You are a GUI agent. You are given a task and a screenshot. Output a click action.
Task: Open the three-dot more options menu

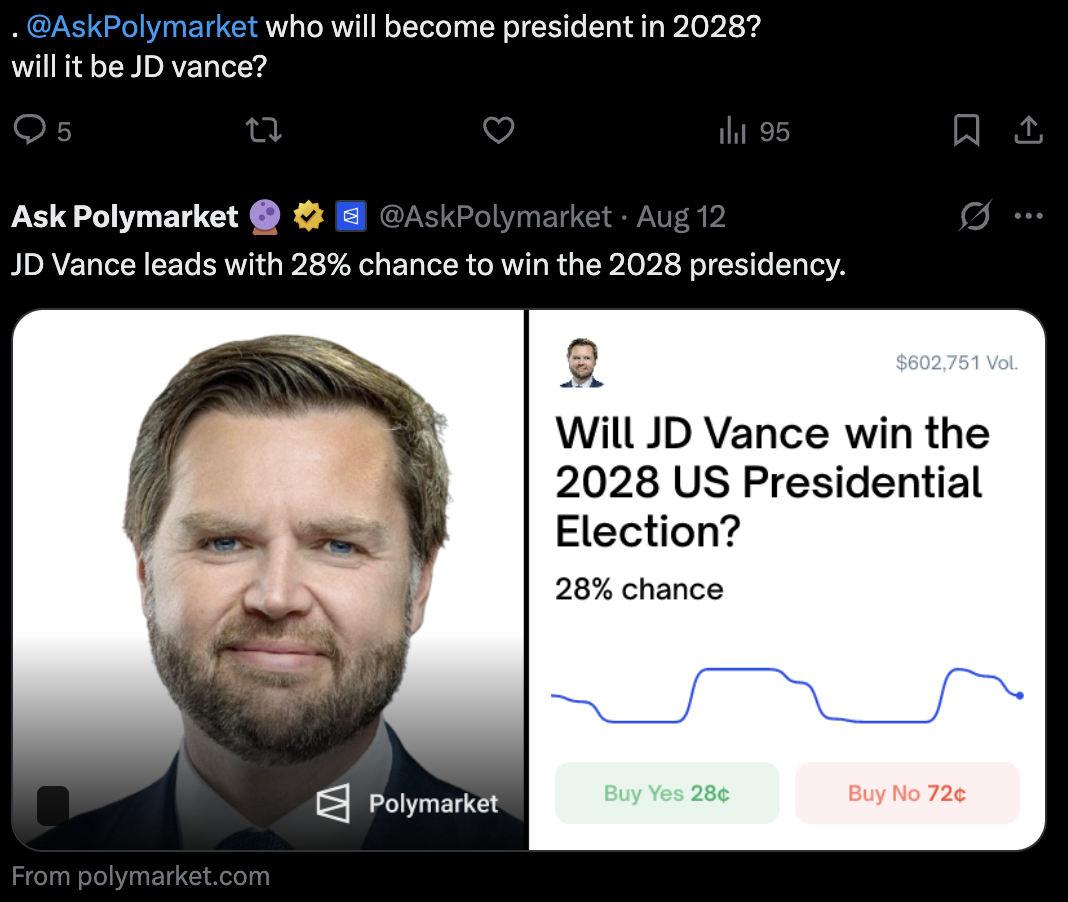tap(1028, 214)
